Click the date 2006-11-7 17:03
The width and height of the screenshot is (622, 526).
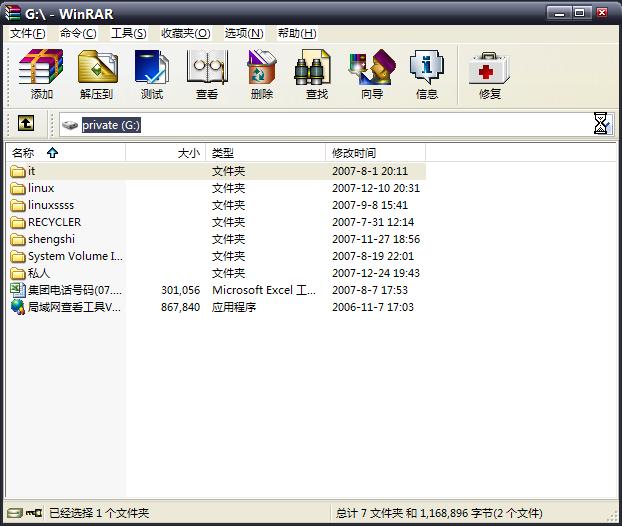coord(373,307)
